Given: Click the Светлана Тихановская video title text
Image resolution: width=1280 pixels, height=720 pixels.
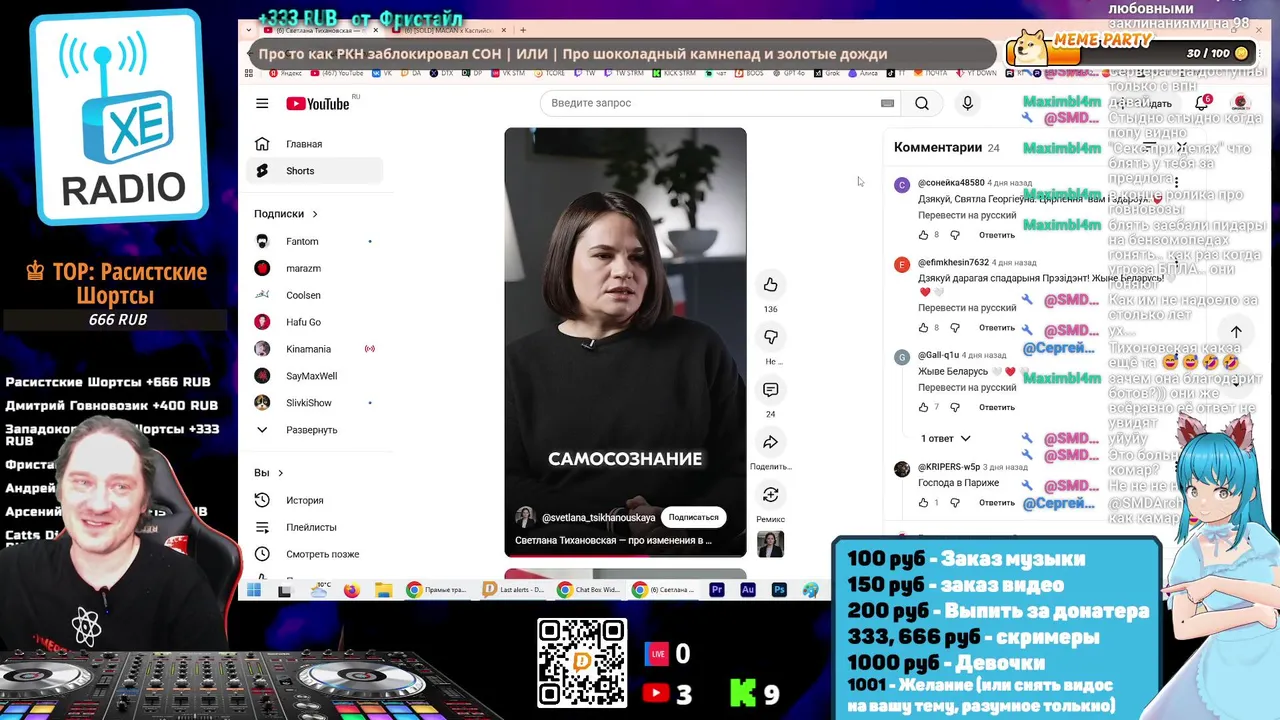Looking at the screenshot, I should click(x=613, y=540).
